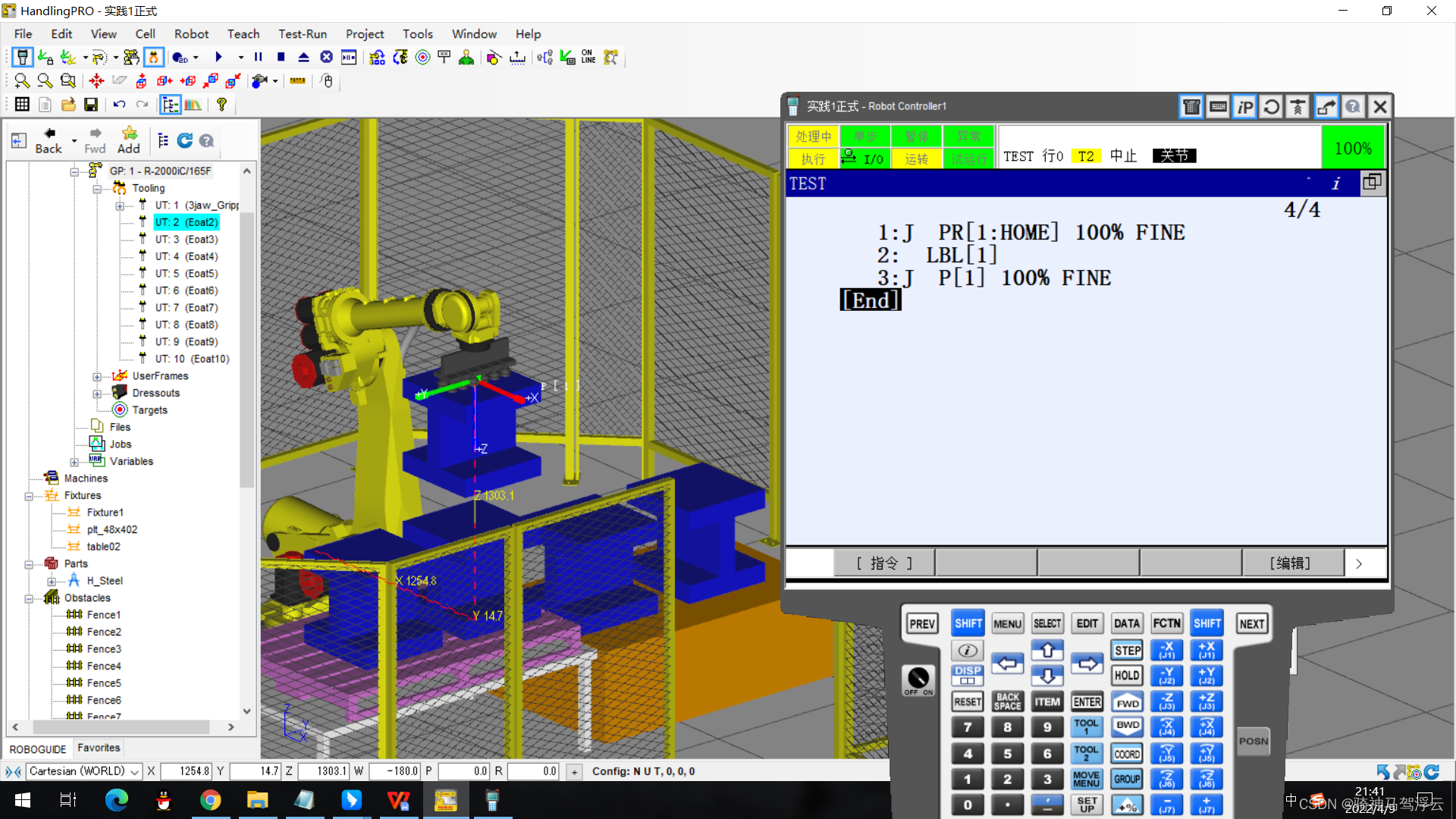
Task: Collapse the Fixtures tree node
Action: 29,496
